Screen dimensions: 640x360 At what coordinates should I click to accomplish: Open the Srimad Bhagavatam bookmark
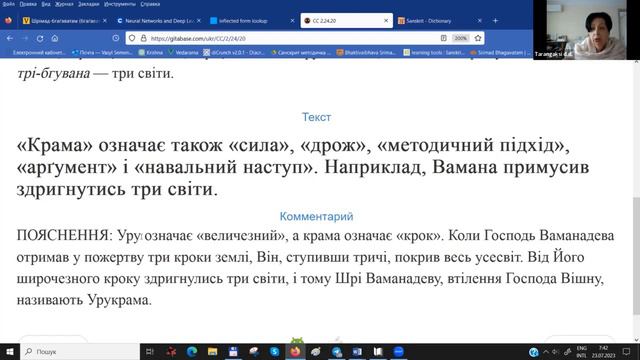500,52
